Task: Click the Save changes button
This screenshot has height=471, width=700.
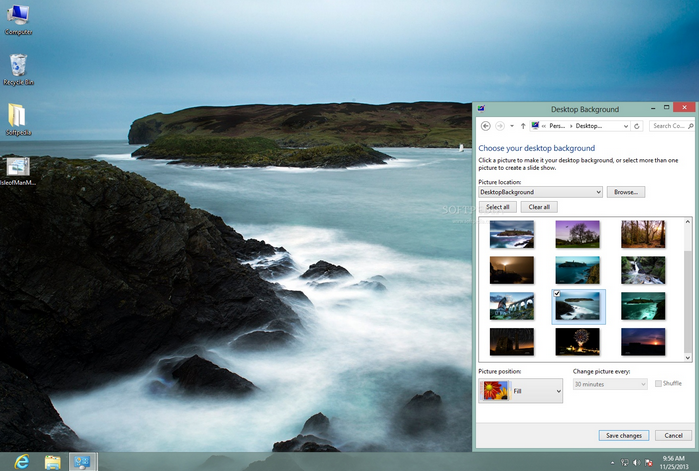Action: click(624, 435)
